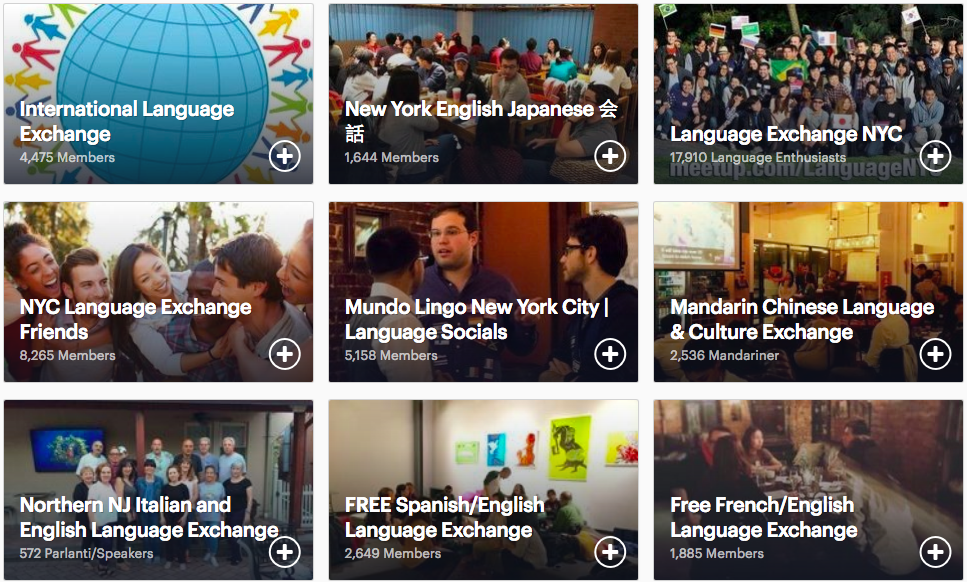This screenshot has width=967, height=582.
Task: Add Mandarin Chinese Language & Culture Exchange group
Action: [935, 354]
